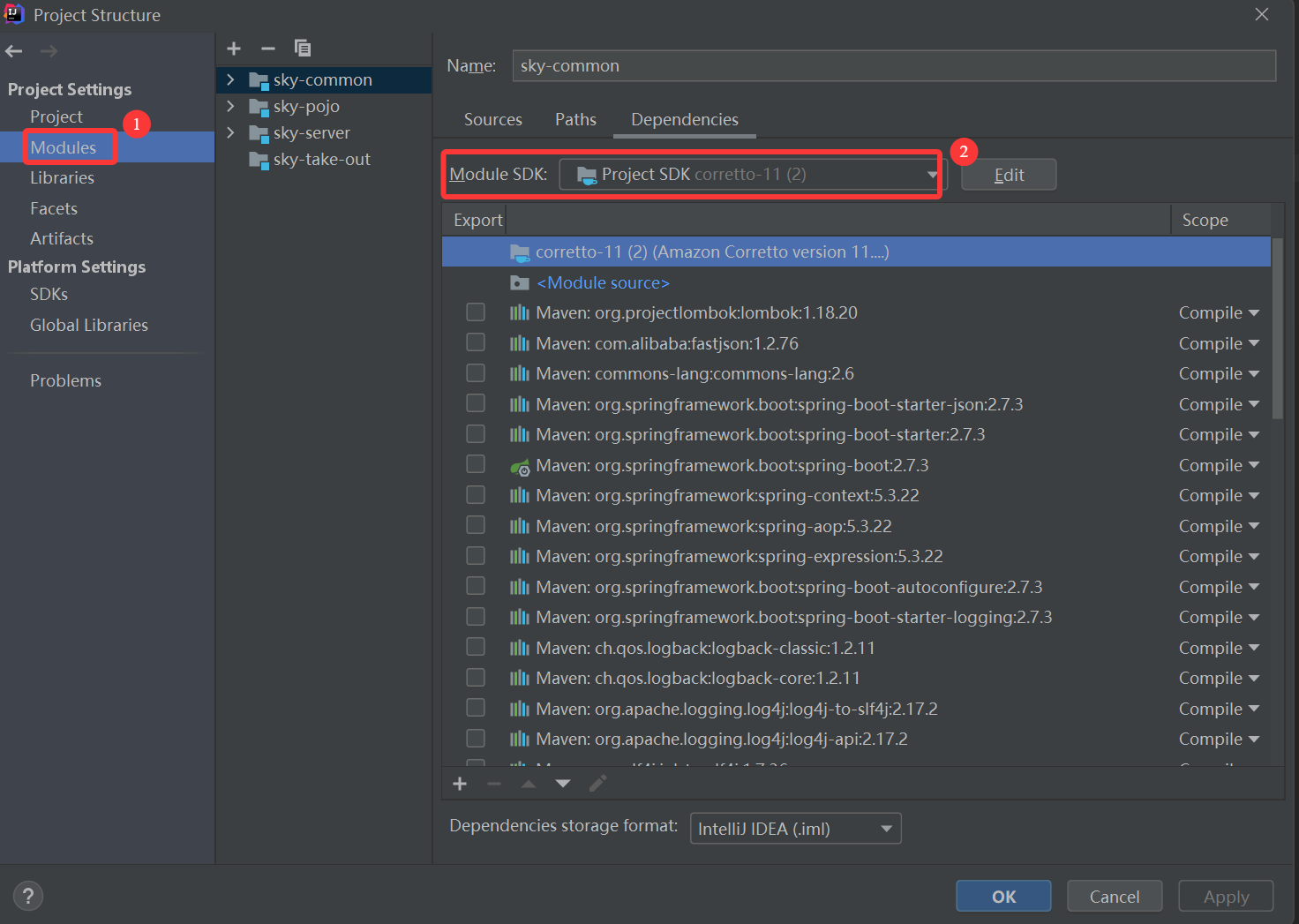Image resolution: width=1299 pixels, height=924 pixels.
Task: Click the Edit SDK button
Action: coord(1009,175)
